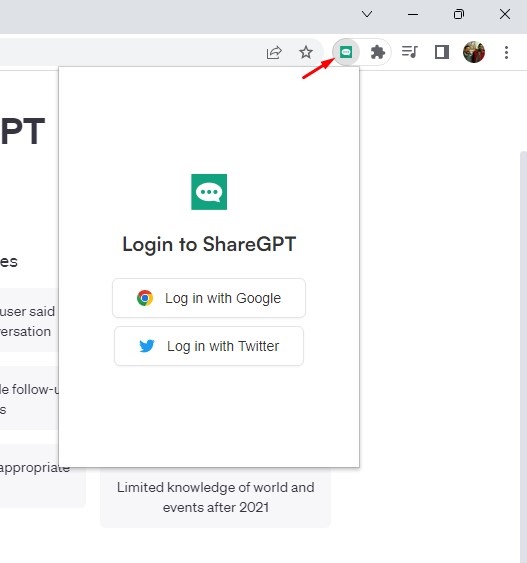Minimize the browser window

tap(413, 14)
